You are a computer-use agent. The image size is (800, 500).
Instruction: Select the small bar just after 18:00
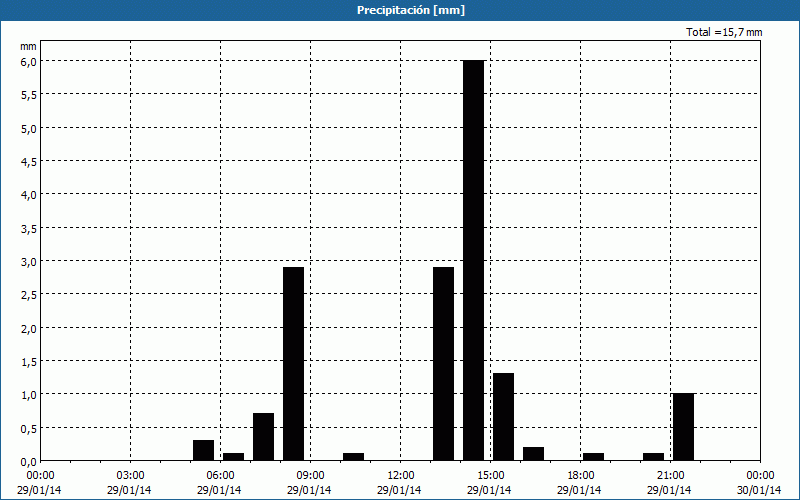pyautogui.click(x=593, y=457)
